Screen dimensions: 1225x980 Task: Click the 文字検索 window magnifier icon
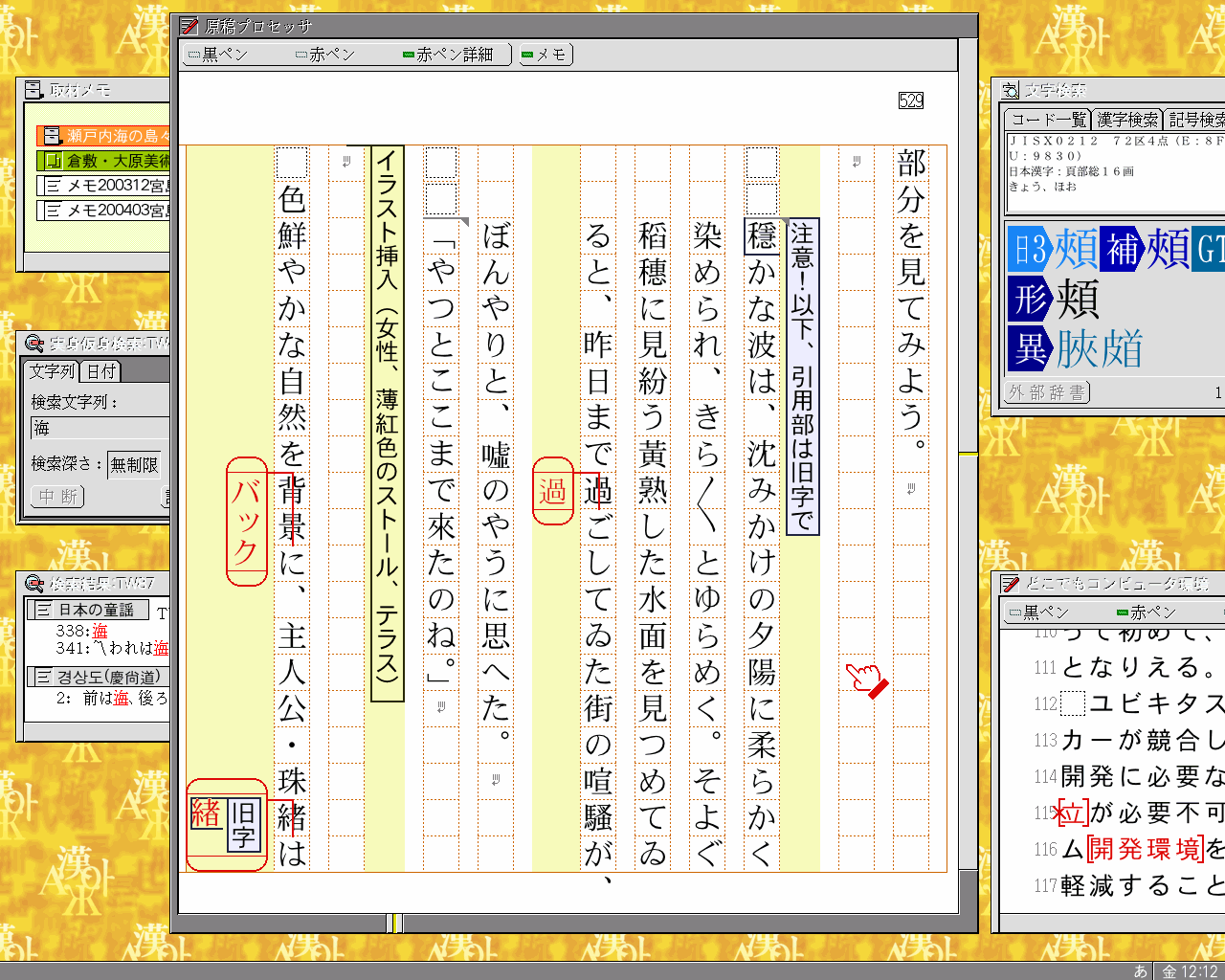(1010, 90)
